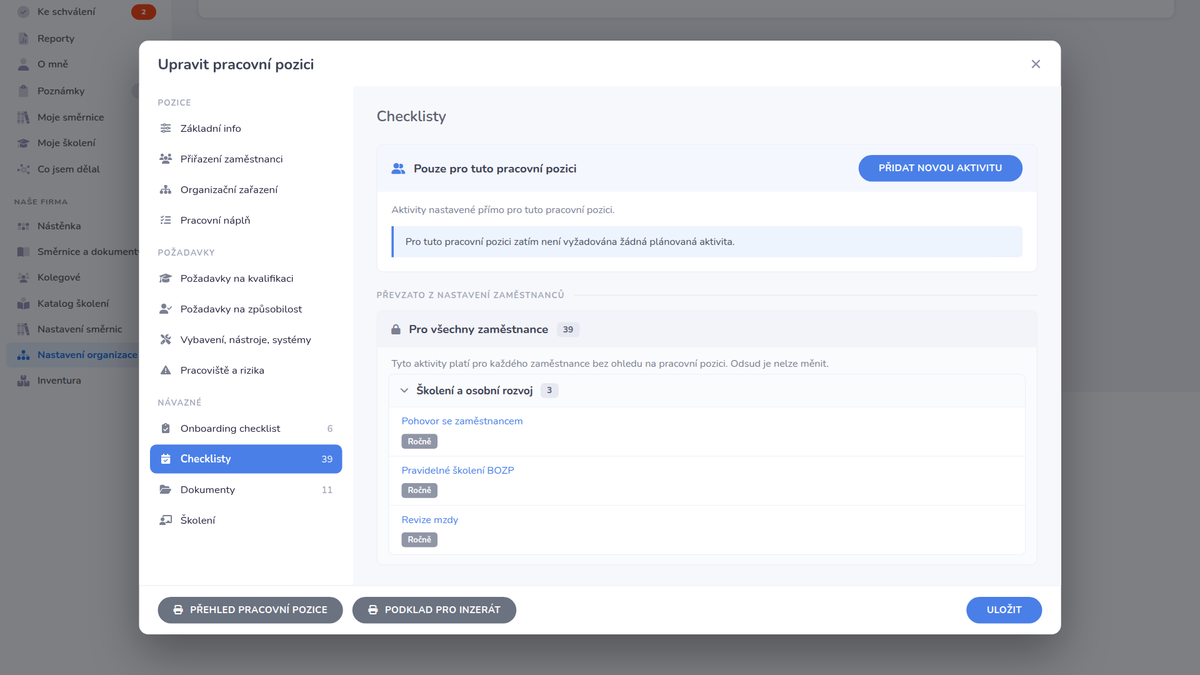Open Pravidelné školení BOZP link
The width and height of the screenshot is (1200, 675).
(x=458, y=470)
